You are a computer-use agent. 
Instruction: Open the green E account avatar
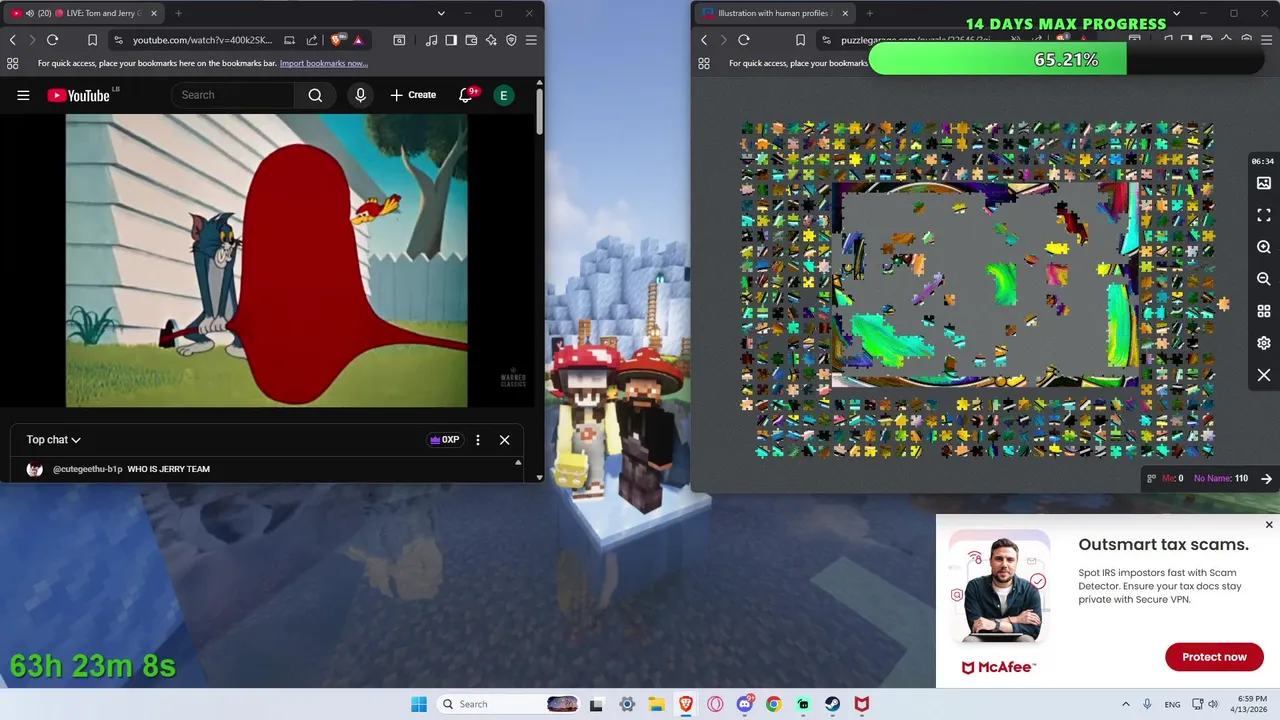click(504, 95)
